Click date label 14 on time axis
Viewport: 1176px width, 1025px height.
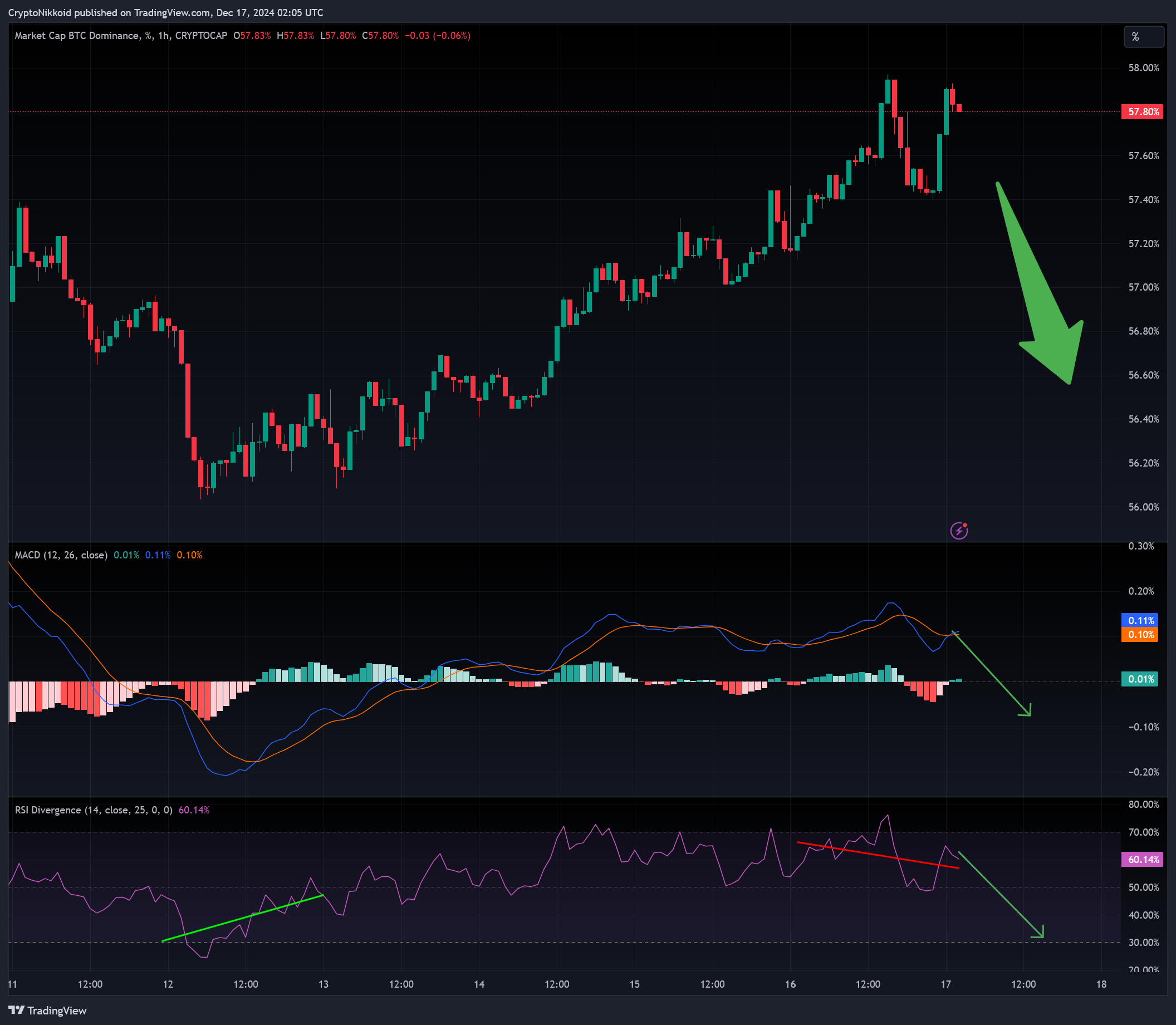[x=479, y=984]
